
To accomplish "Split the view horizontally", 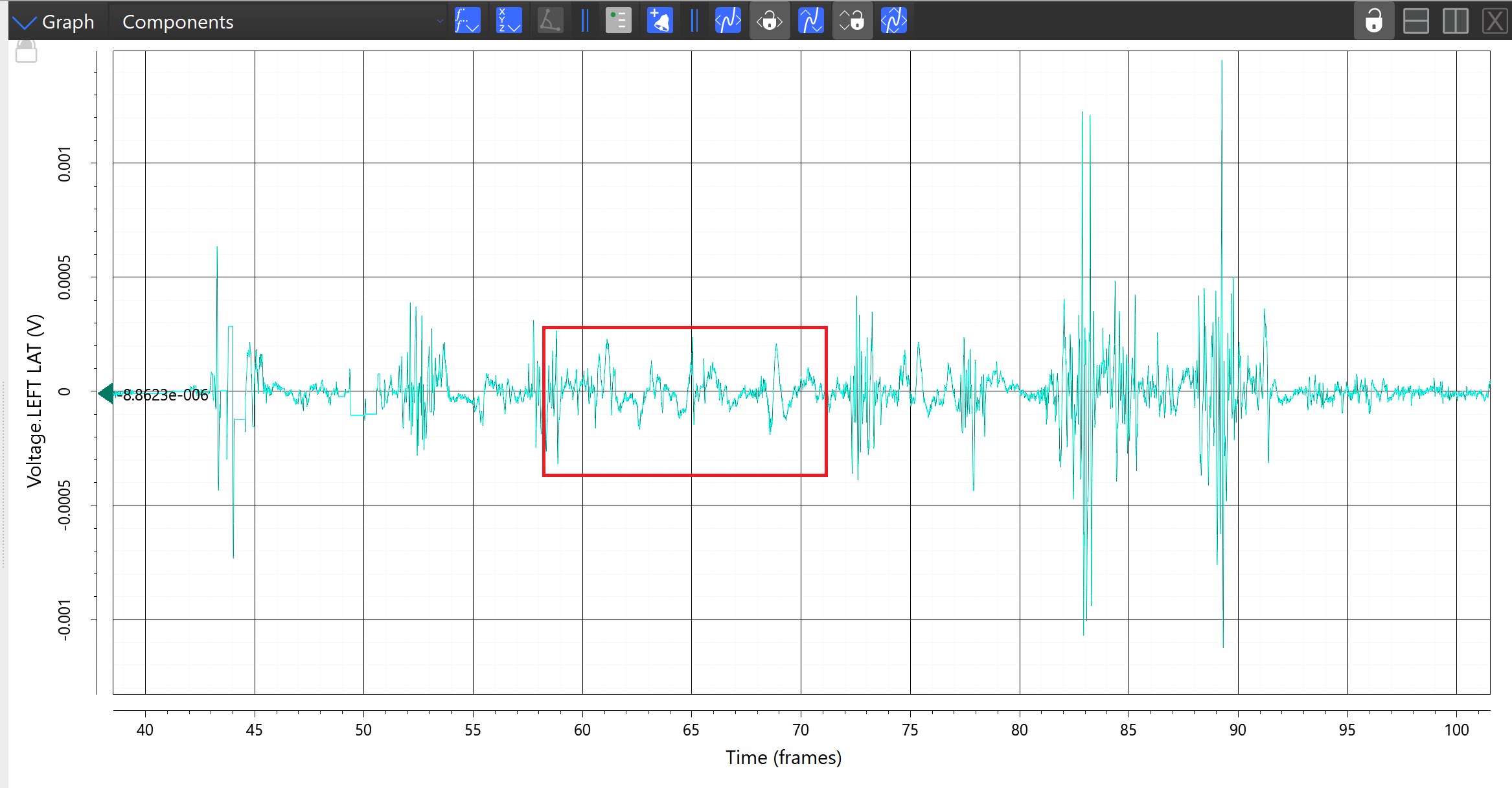I will pyautogui.click(x=1415, y=21).
